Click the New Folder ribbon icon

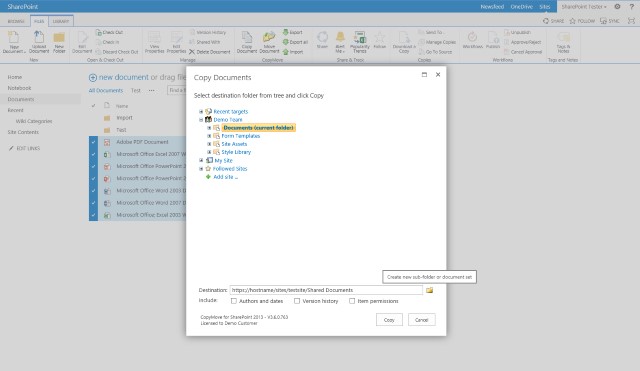59,38
